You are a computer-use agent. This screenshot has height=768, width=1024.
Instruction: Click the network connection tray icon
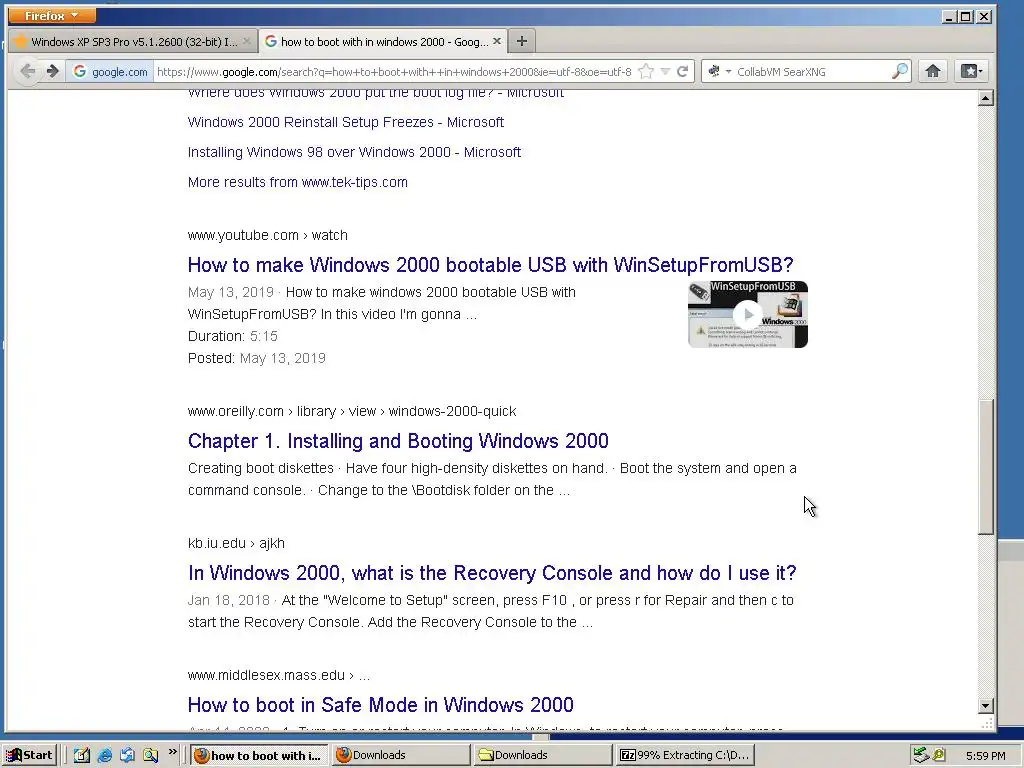pos(921,755)
